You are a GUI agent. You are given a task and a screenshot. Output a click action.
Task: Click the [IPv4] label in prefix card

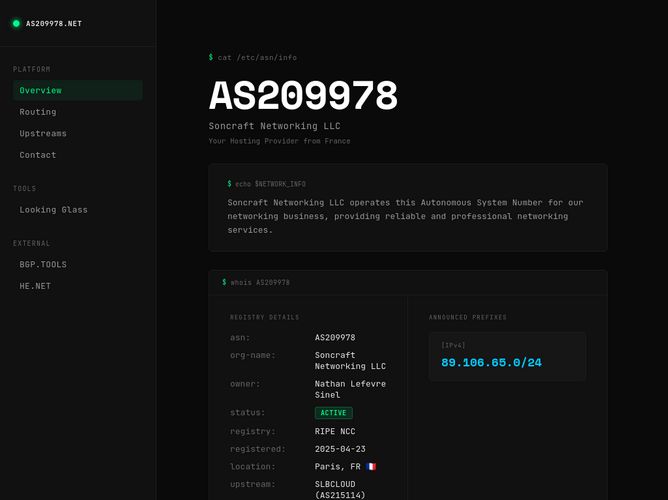coord(453,345)
